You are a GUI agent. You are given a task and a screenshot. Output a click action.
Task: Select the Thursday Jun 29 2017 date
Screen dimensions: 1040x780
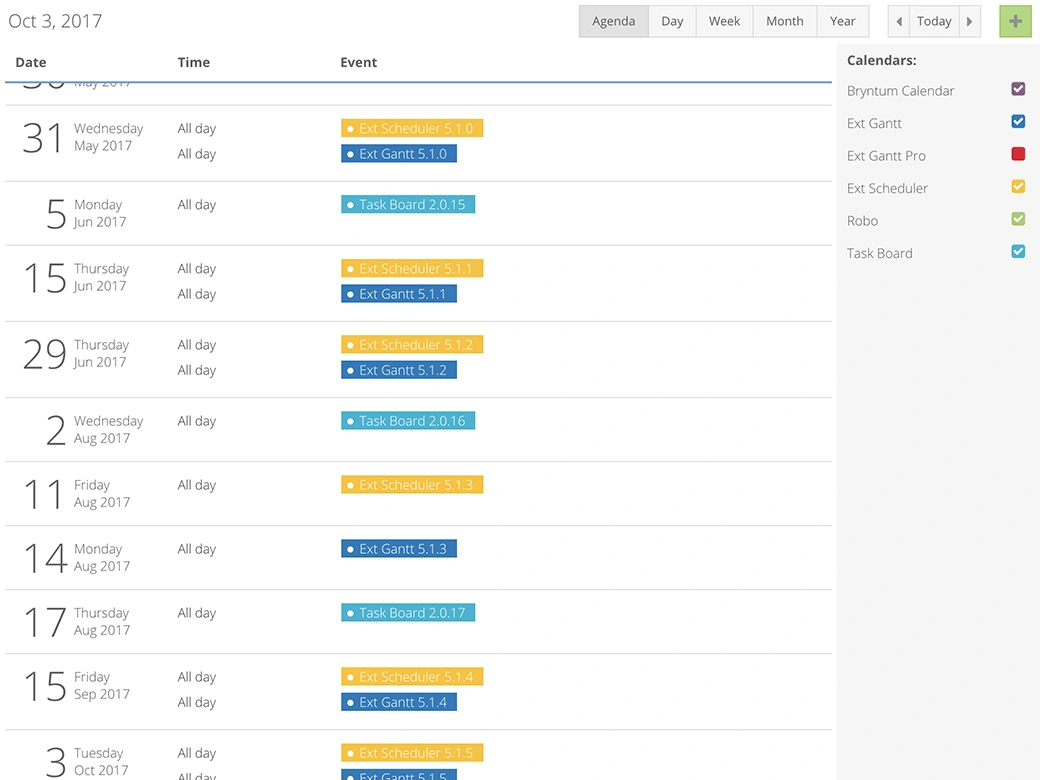(76, 354)
